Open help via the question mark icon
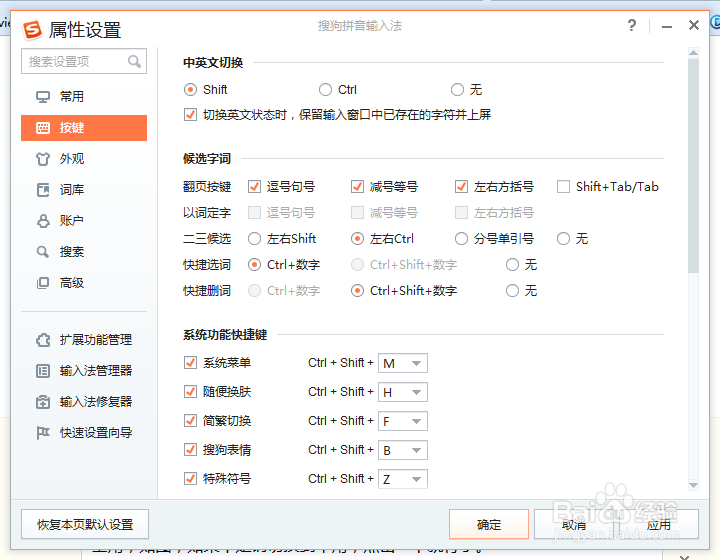The height and width of the screenshot is (560, 720). pyautogui.click(x=632, y=26)
